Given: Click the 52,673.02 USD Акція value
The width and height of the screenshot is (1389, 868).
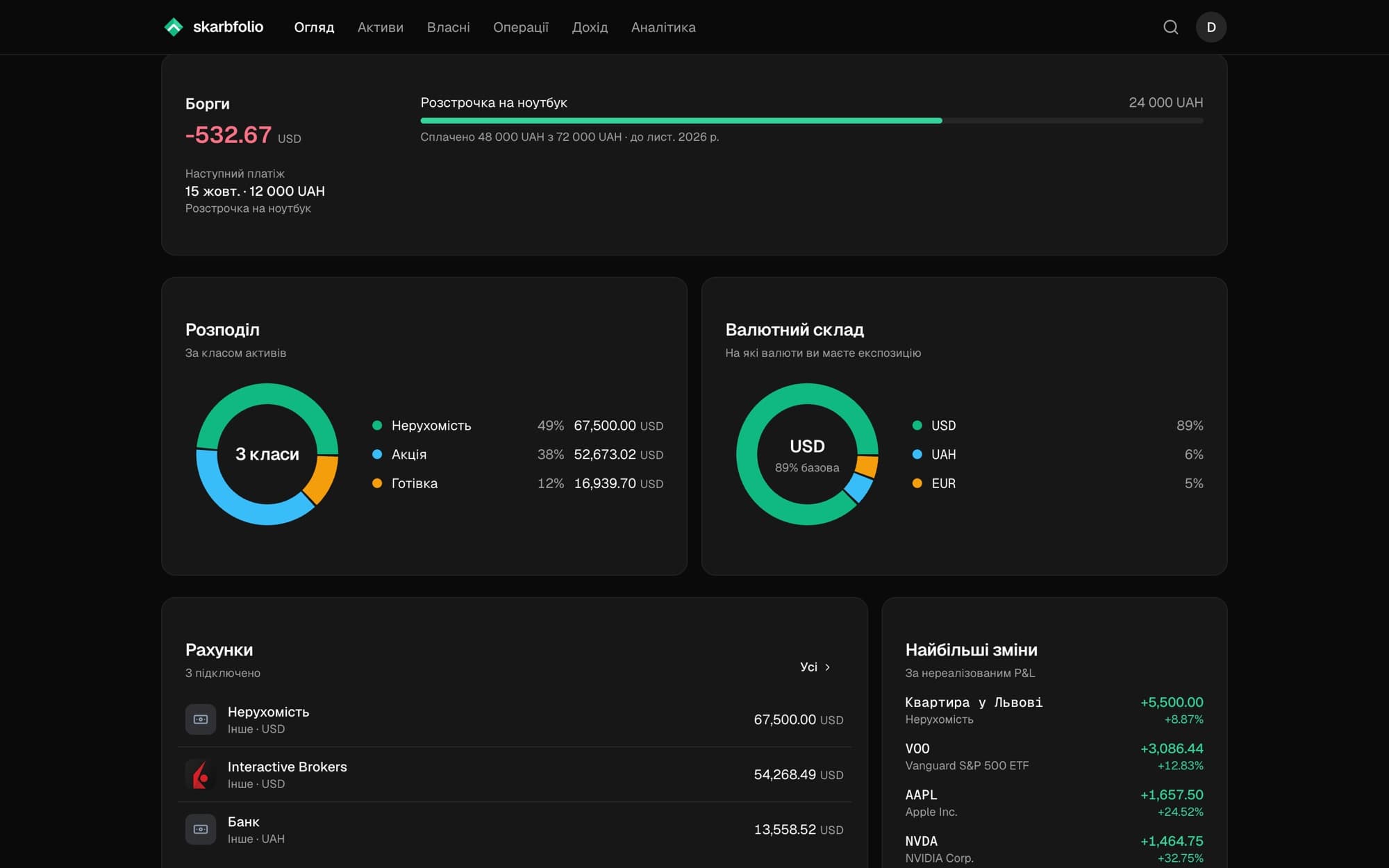Looking at the screenshot, I should [618, 454].
